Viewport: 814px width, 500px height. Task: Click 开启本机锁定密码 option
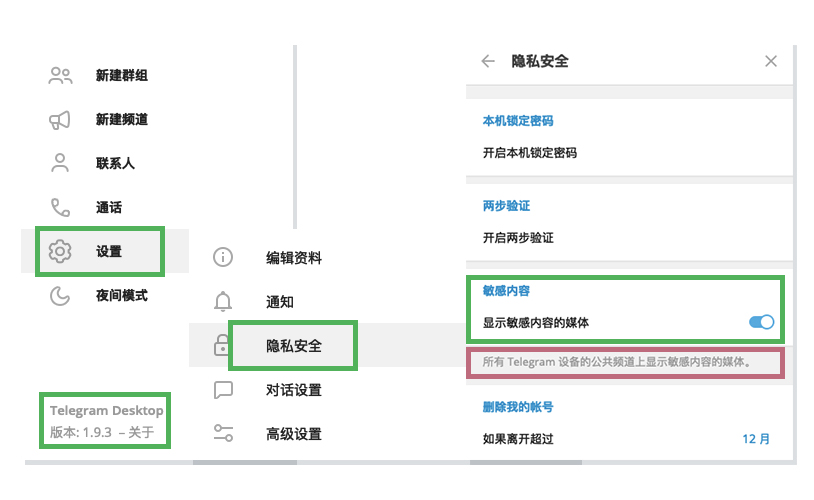(x=530, y=153)
